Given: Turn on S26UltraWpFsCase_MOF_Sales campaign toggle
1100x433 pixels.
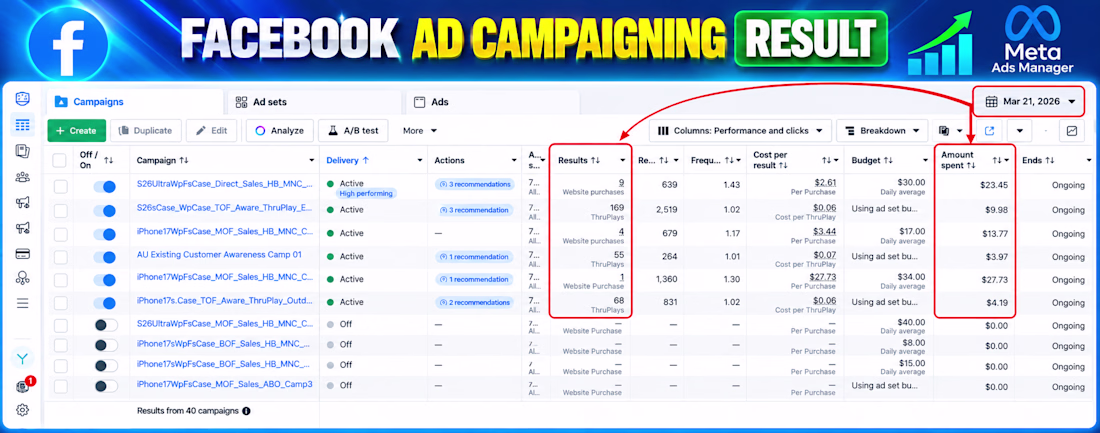Looking at the screenshot, I should (x=106, y=324).
